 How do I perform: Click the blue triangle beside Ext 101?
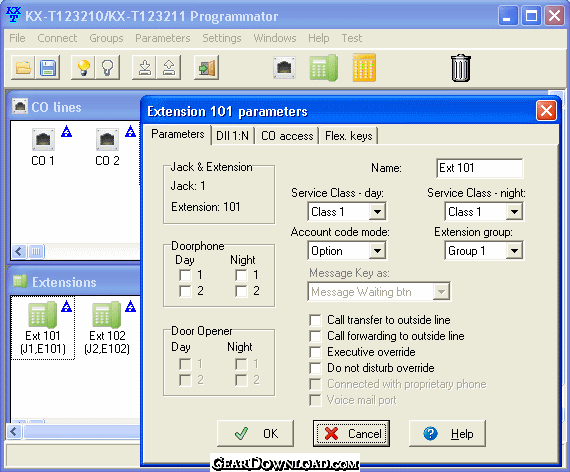[x=67, y=307]
